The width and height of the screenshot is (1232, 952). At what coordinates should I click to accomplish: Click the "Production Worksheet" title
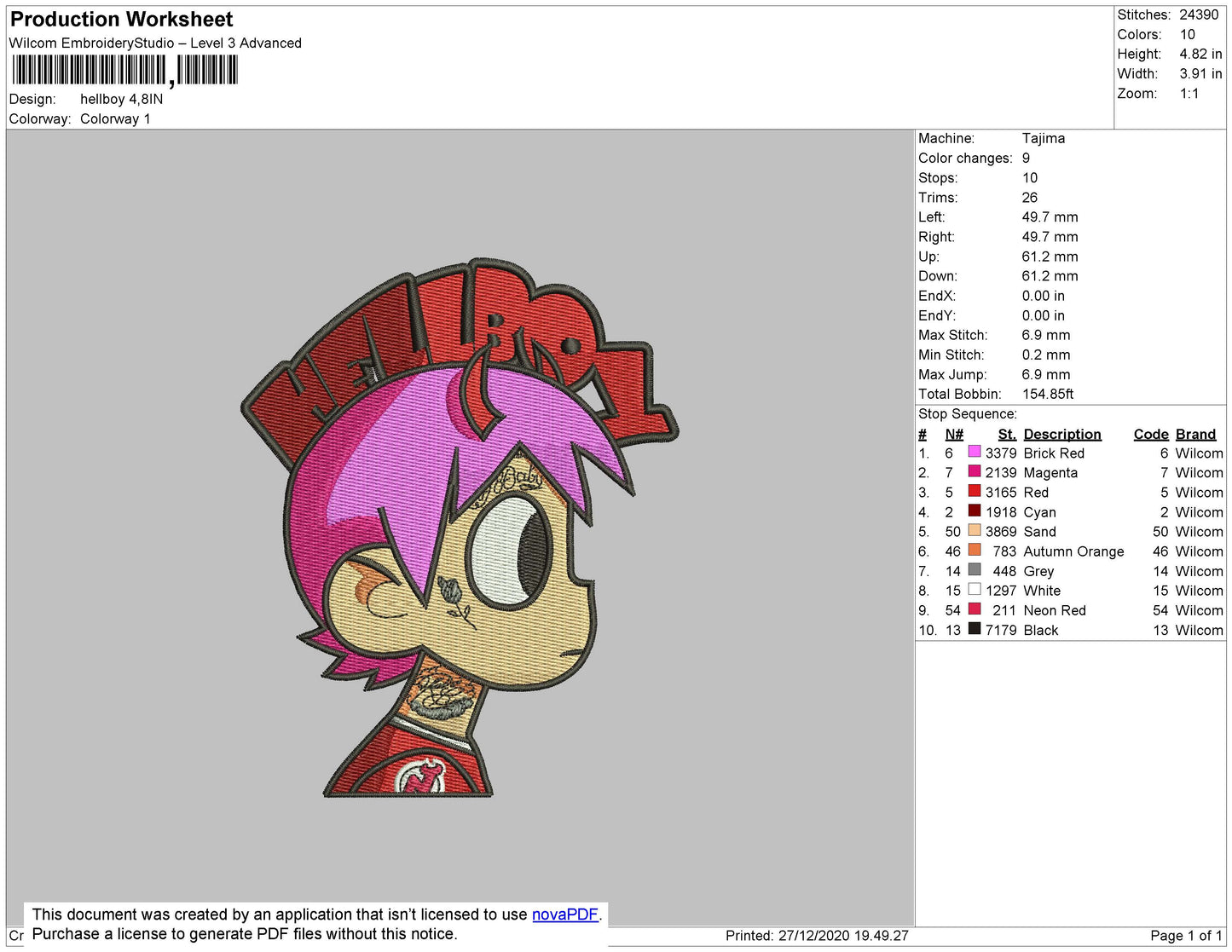122,20
